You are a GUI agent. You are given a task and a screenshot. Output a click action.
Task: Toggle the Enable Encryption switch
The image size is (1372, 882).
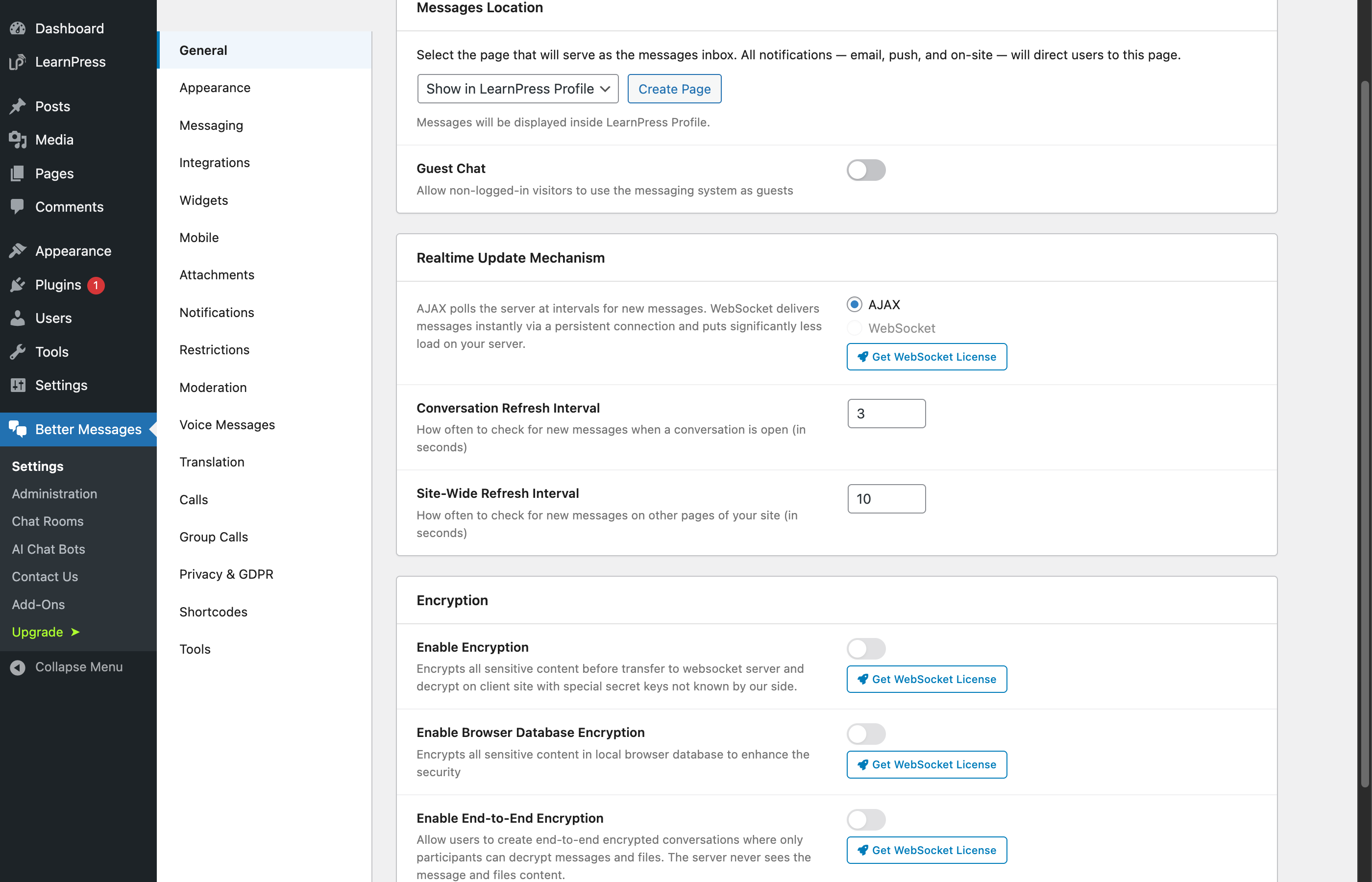[866, 648]
